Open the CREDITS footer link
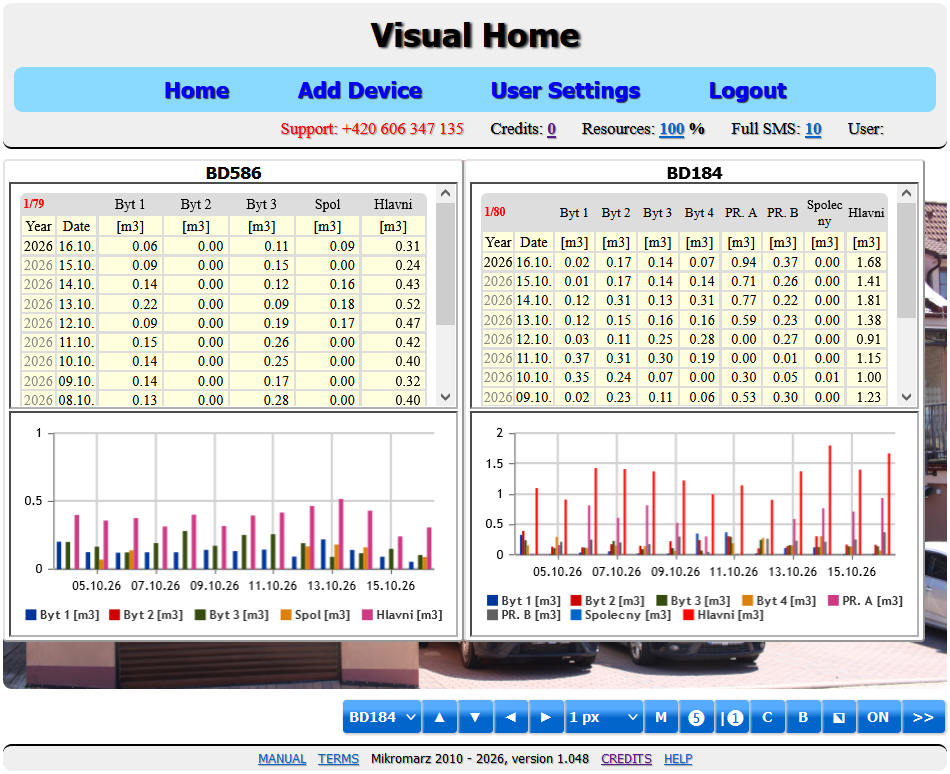 [x=626, y=759]
